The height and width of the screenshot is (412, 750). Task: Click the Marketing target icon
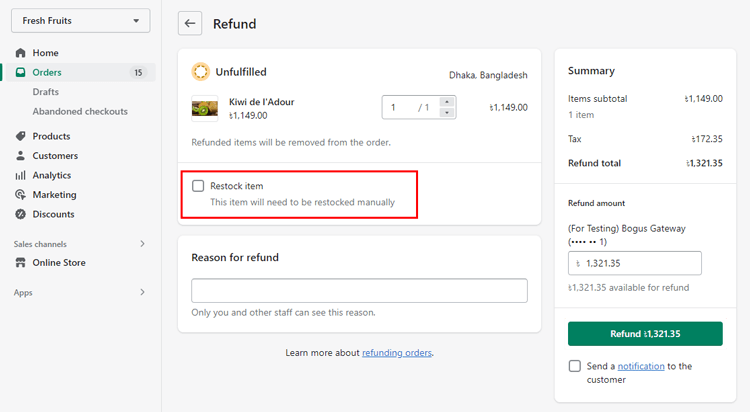21,194
